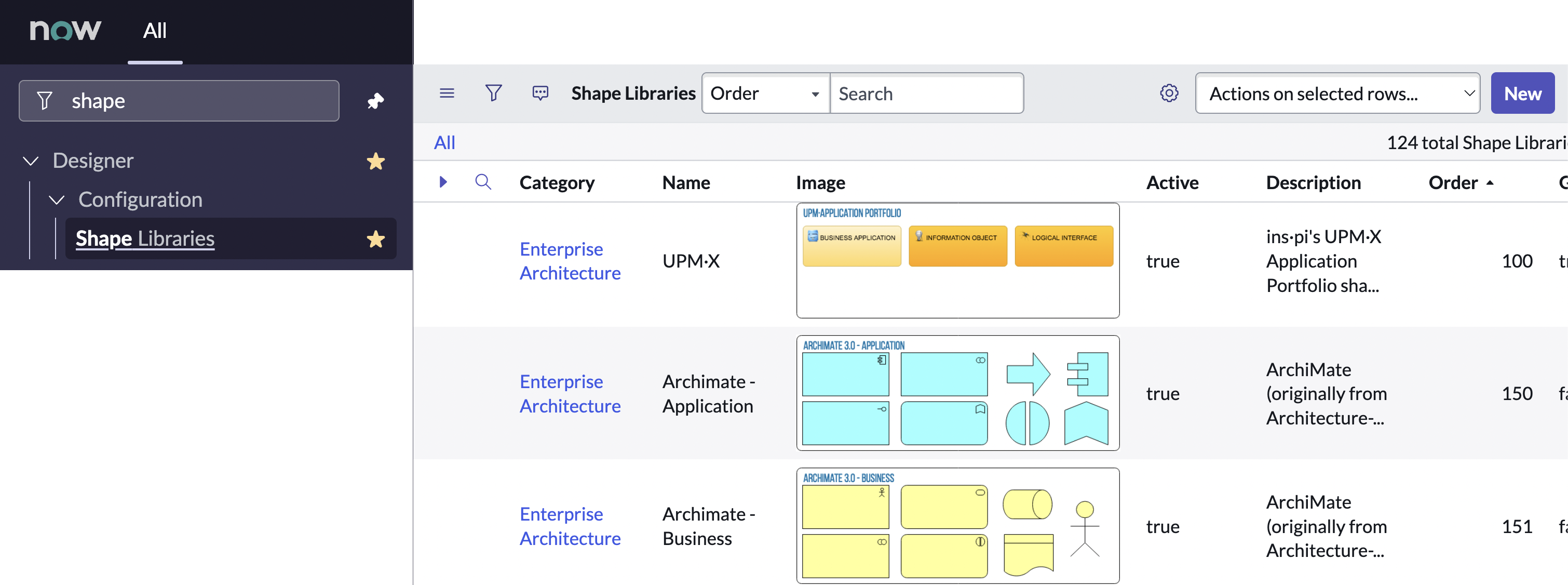Sort by Category column header

point(557,182)
